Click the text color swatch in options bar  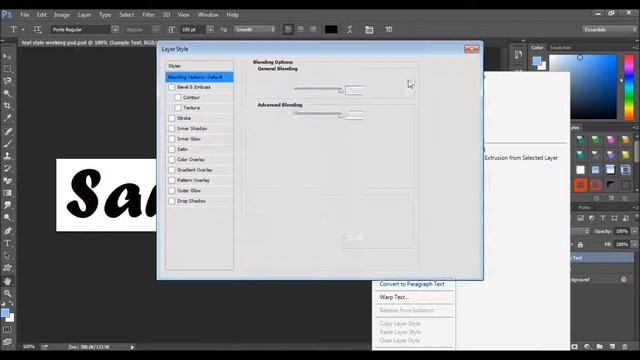click(x=331, y=29)
